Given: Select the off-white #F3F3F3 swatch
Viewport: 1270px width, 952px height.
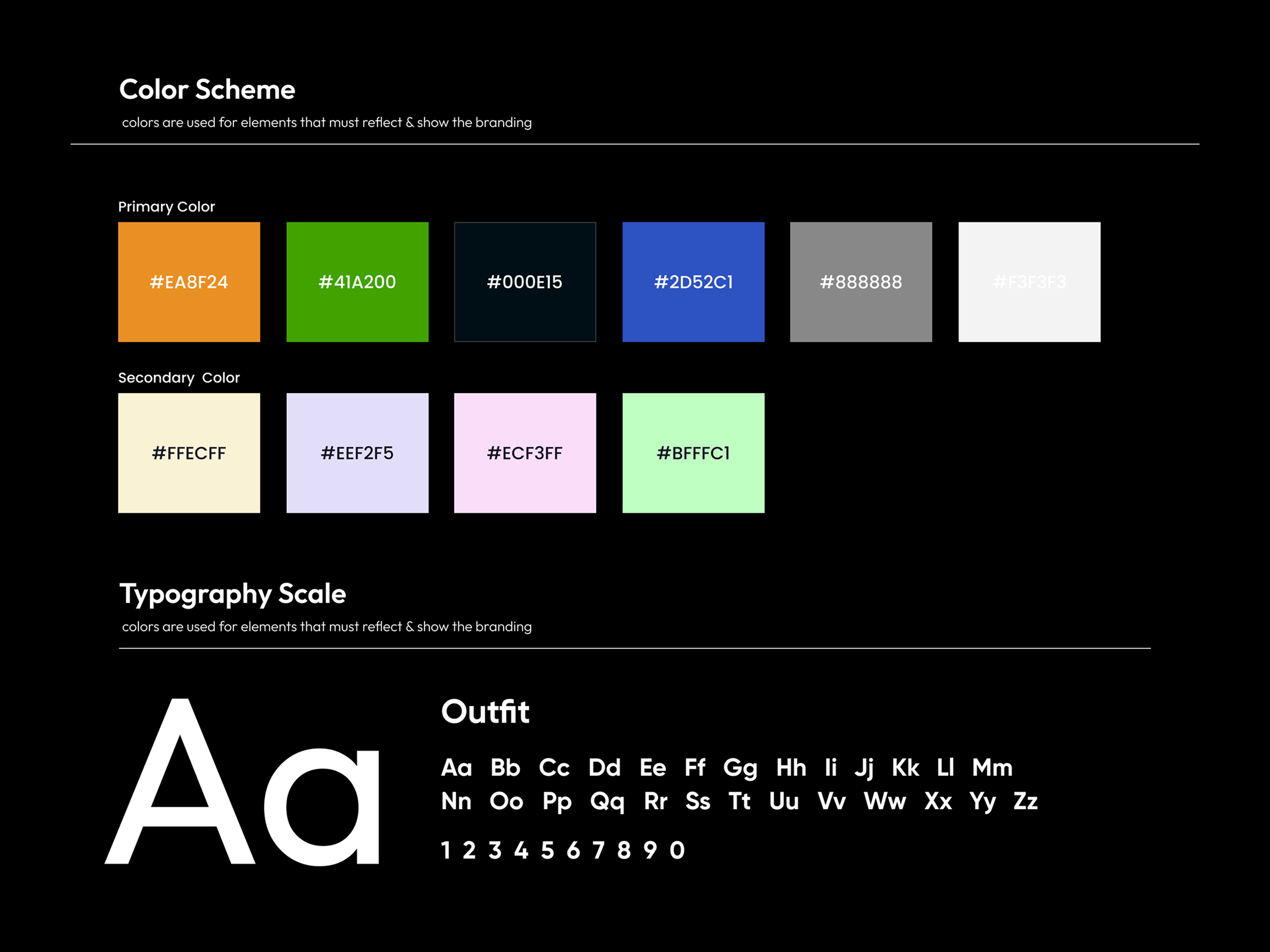Looking at the screenshot, I should [x=1029, y=282].
